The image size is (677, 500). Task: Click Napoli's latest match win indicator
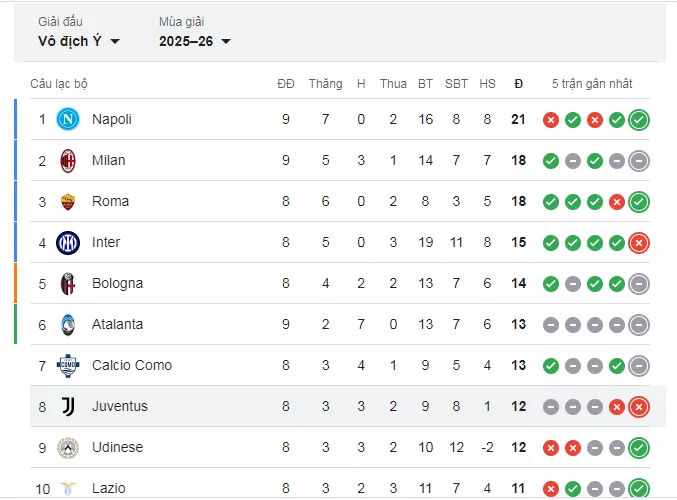[639, 120]
